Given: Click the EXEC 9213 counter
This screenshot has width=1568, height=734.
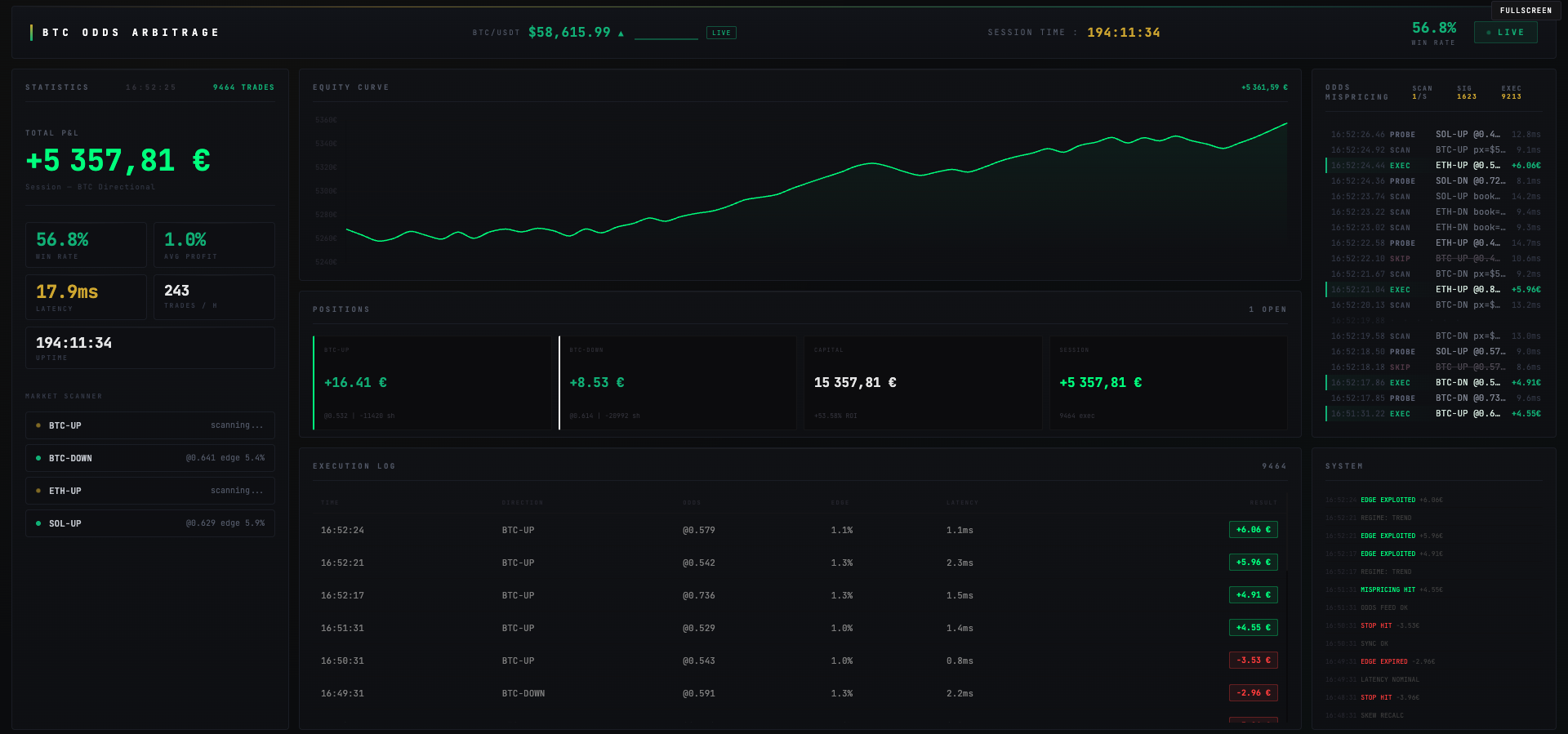Looking at the screenshot, I should click(x=1512, y=92).
